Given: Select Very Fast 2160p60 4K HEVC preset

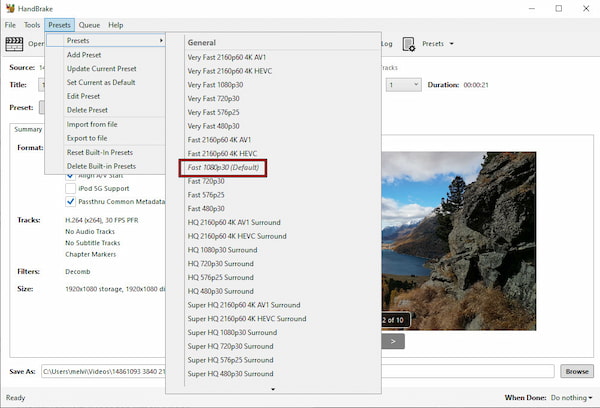Looking at the screenshot, I should pyautogui.click(x=230, y=71).
